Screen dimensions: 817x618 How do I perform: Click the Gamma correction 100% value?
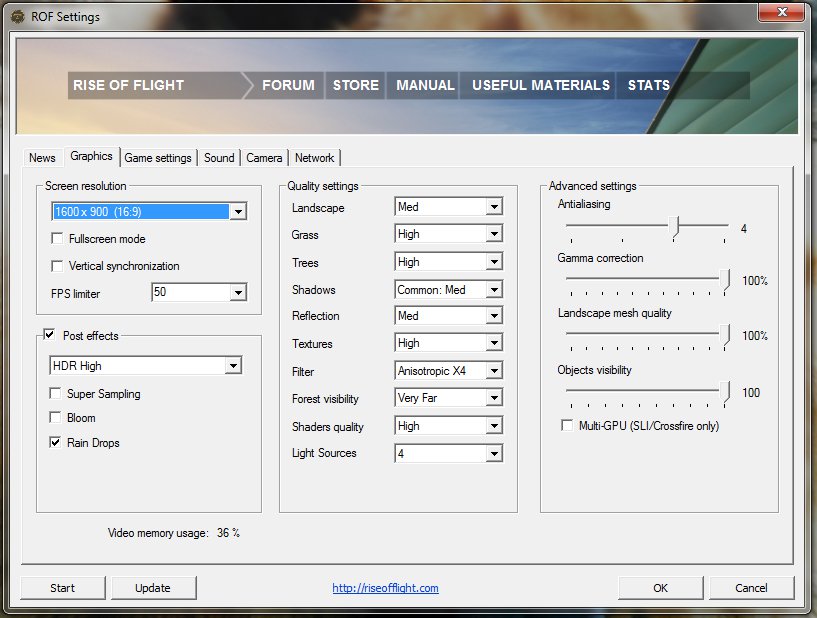(755, 281)
